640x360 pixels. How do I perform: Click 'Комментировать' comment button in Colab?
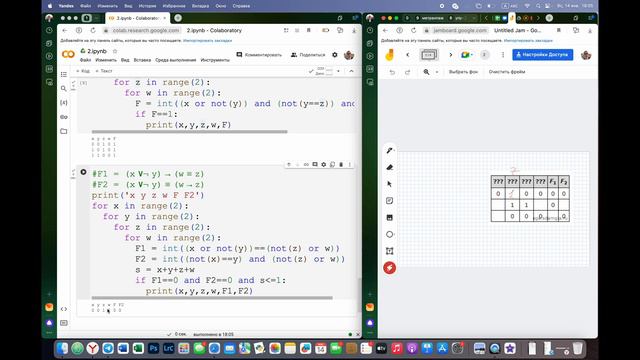(260, 55)
